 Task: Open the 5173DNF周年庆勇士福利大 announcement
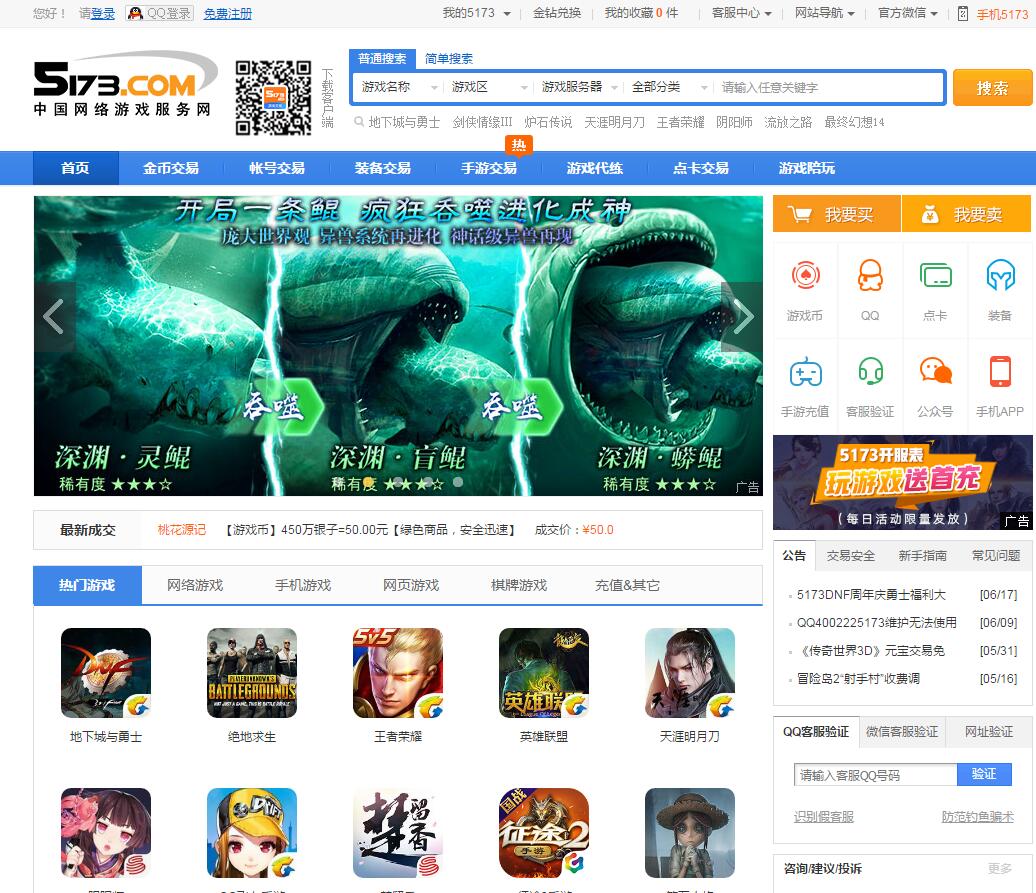(871, 594)
